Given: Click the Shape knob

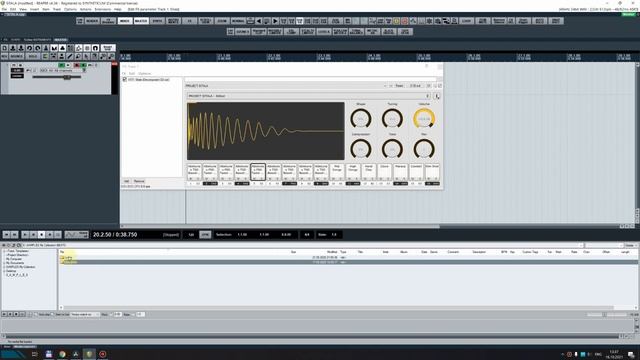Looking at the screenshot, I should point(361,118).
